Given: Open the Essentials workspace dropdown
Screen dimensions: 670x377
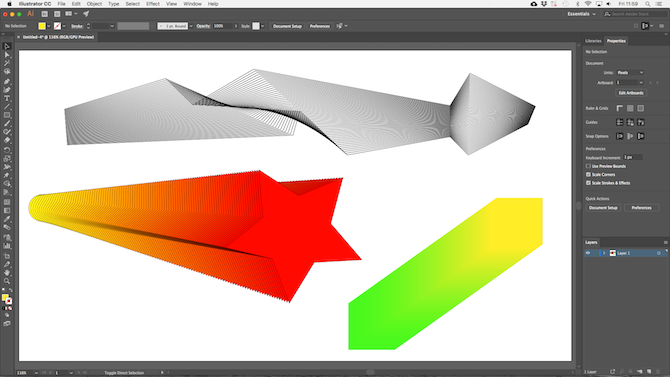Looking at the screenshot, I should pyautogui.click(x=581, y=14).
